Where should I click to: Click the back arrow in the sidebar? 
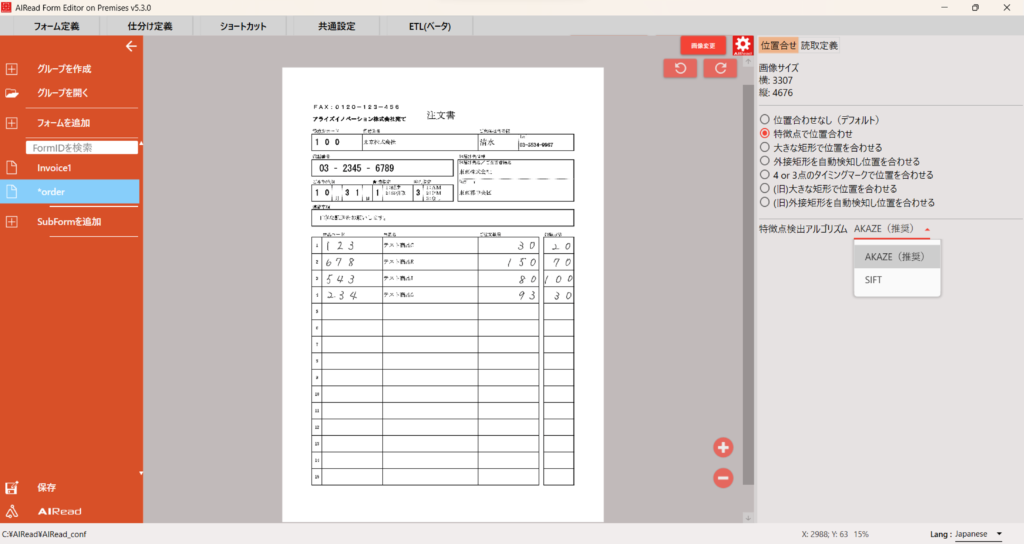[130, 46]
